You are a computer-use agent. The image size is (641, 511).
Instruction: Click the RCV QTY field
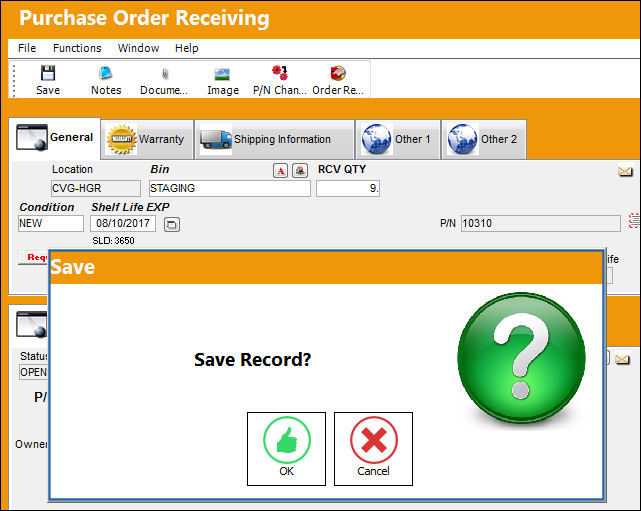348,188
